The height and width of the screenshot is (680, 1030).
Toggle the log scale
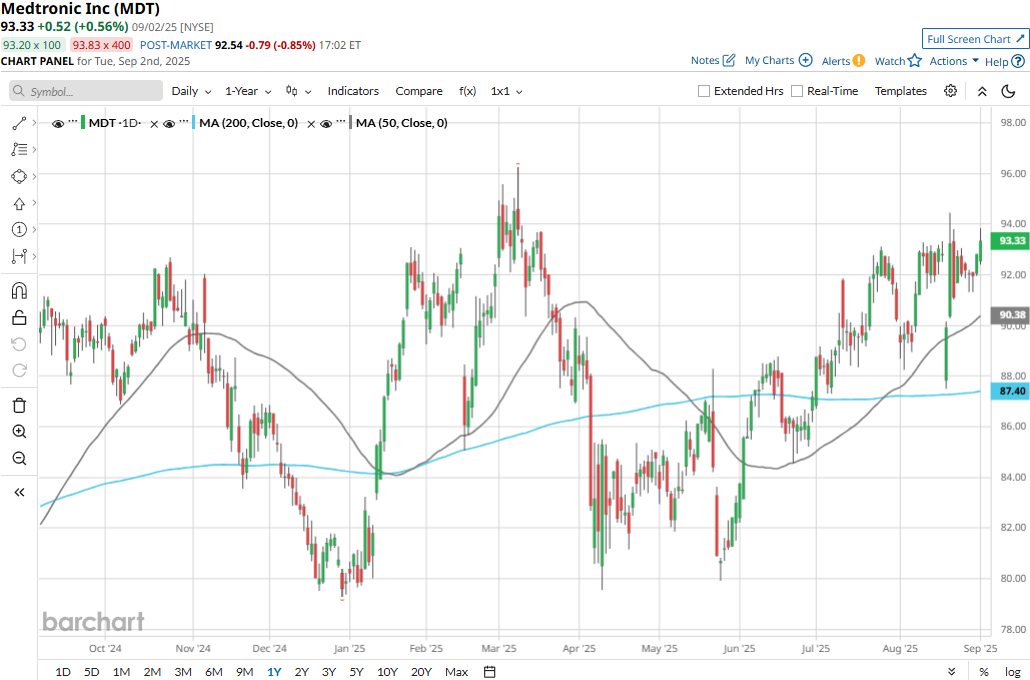1012,671
